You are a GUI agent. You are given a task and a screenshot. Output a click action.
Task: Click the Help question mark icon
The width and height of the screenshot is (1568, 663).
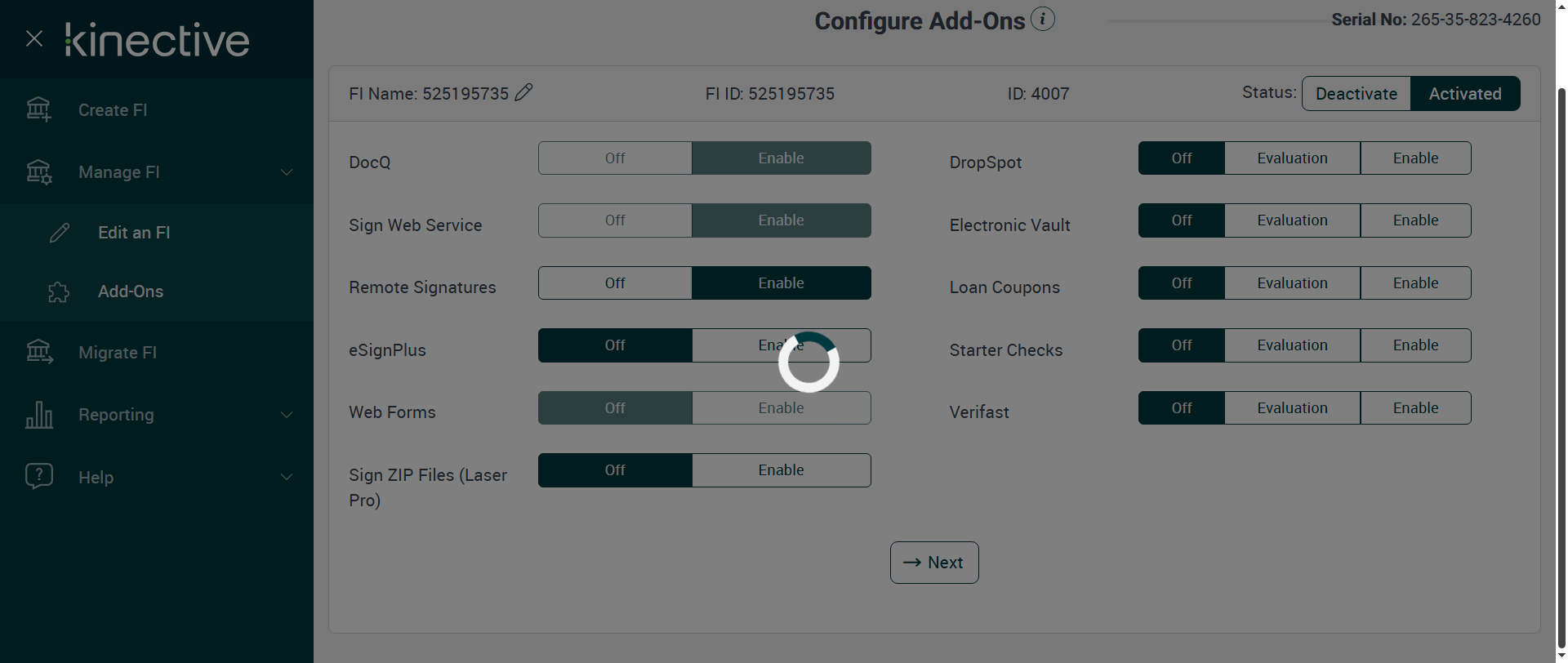pos(38,476)
